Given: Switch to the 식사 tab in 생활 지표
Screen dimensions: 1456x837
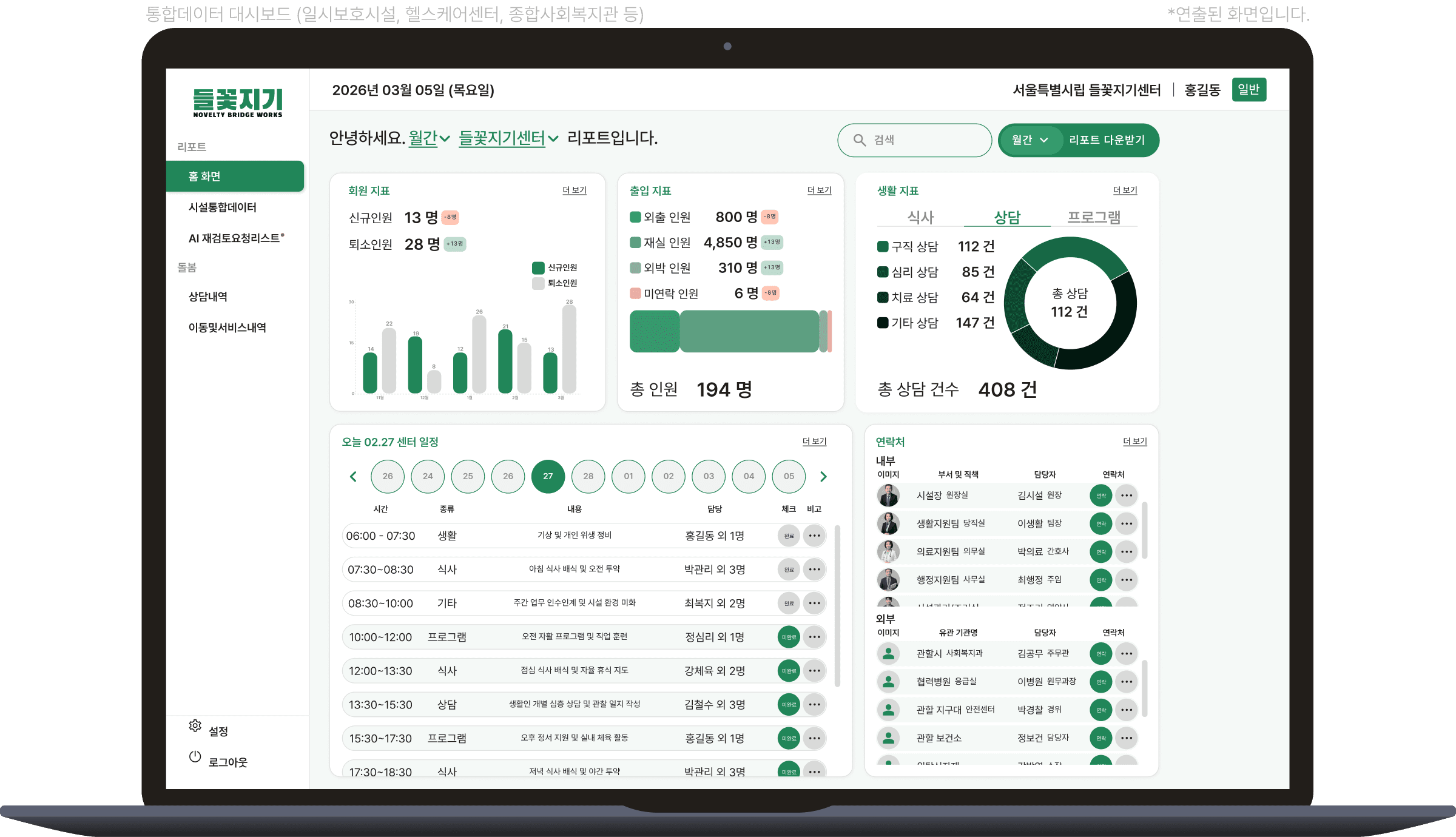Looking at the screenshot, I should 920,217.
